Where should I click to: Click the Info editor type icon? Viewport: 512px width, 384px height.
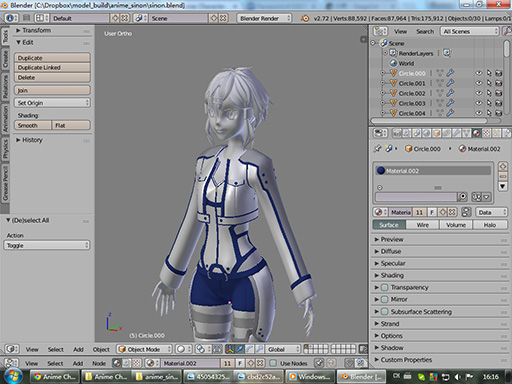coord(11,18)
